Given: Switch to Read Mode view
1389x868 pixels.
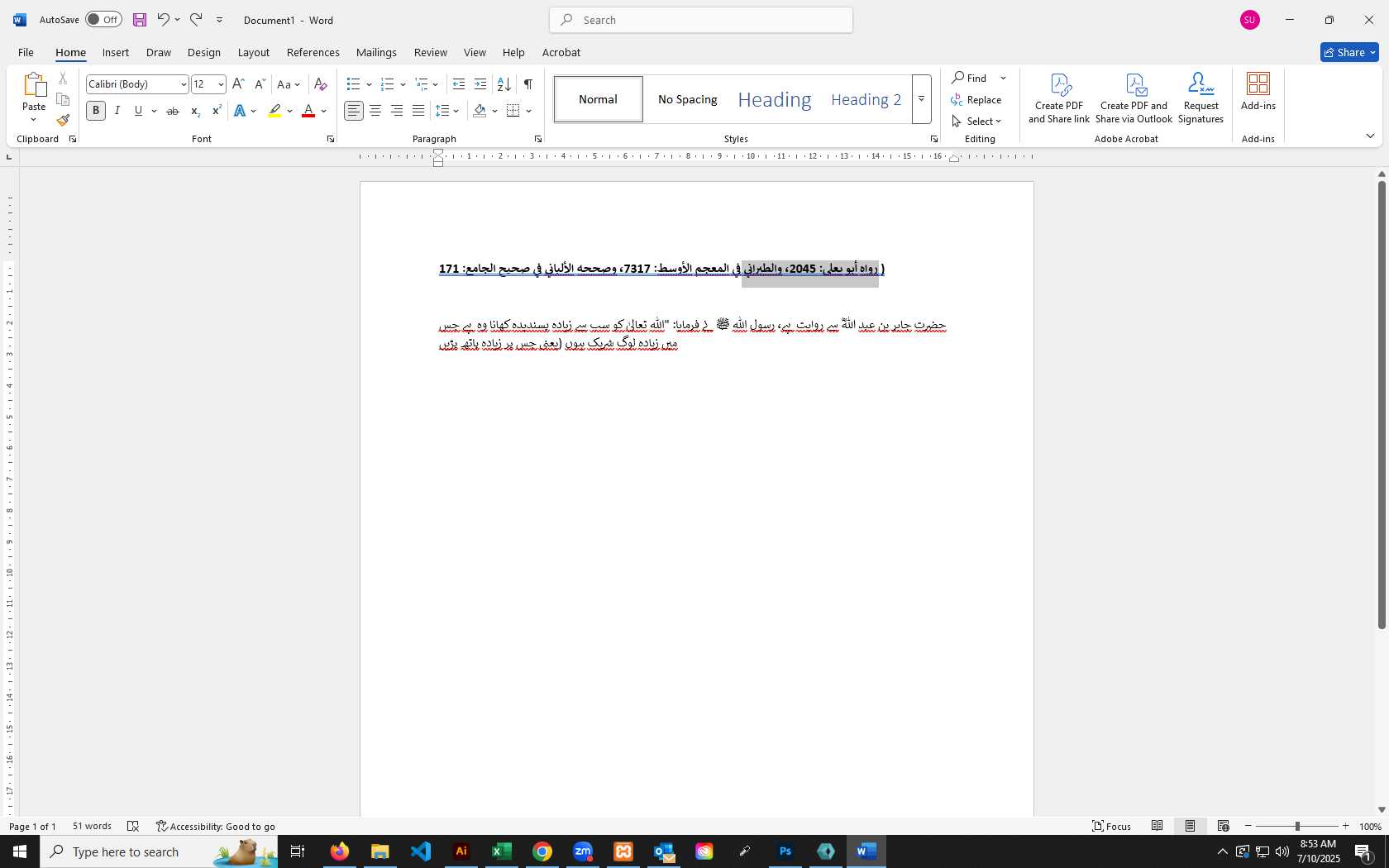Looking at the screenshot, I should [x=1157, y=826].
